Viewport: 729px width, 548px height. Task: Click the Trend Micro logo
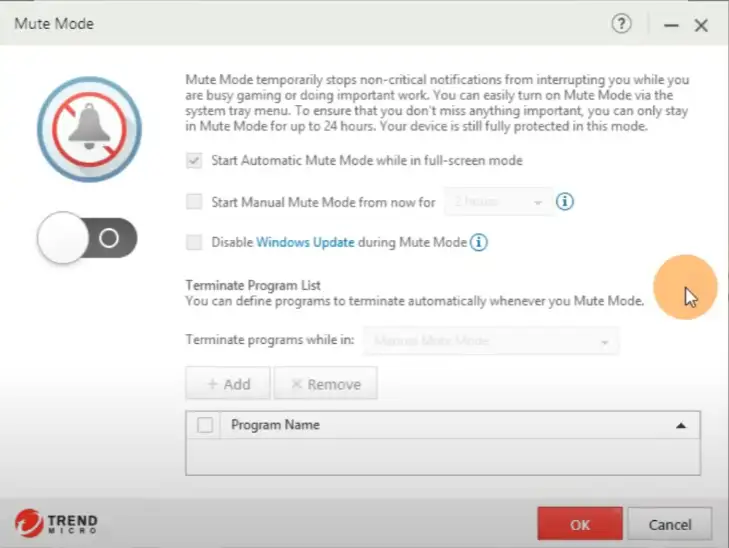57,523
